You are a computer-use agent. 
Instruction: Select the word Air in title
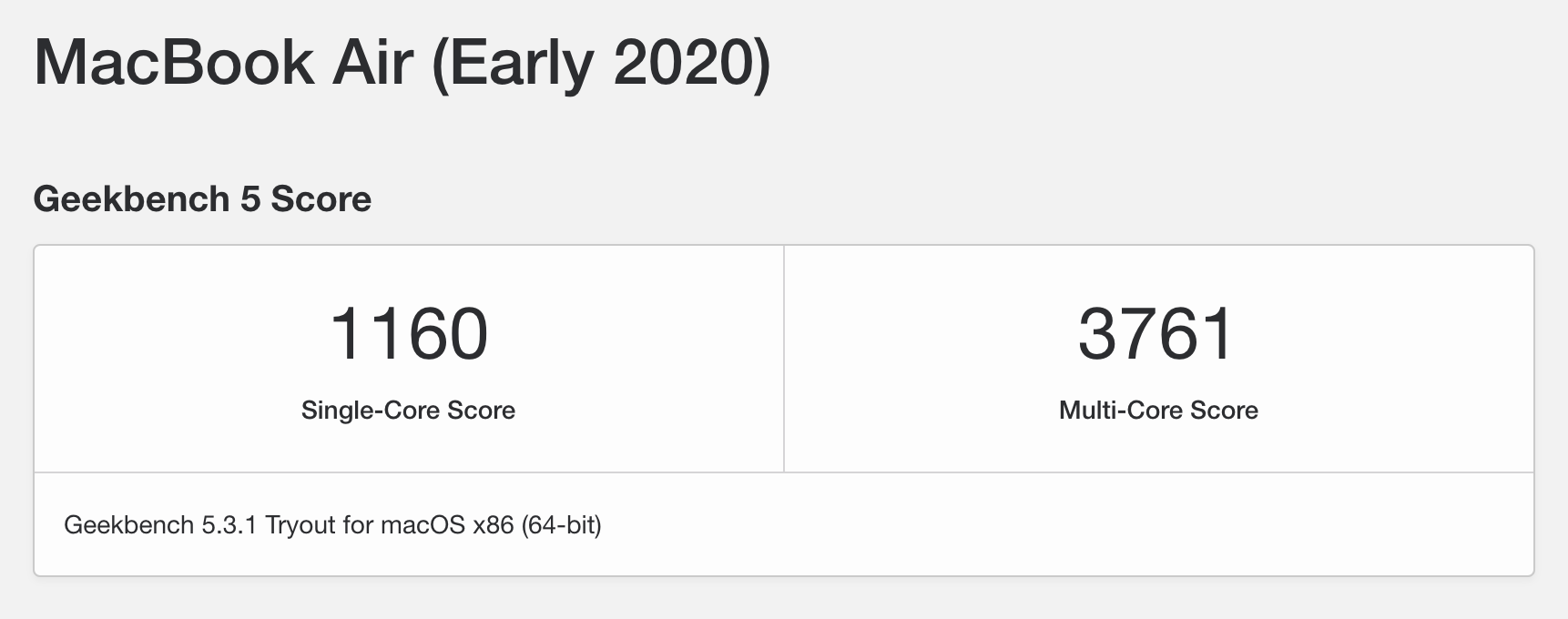click(372, 62)
